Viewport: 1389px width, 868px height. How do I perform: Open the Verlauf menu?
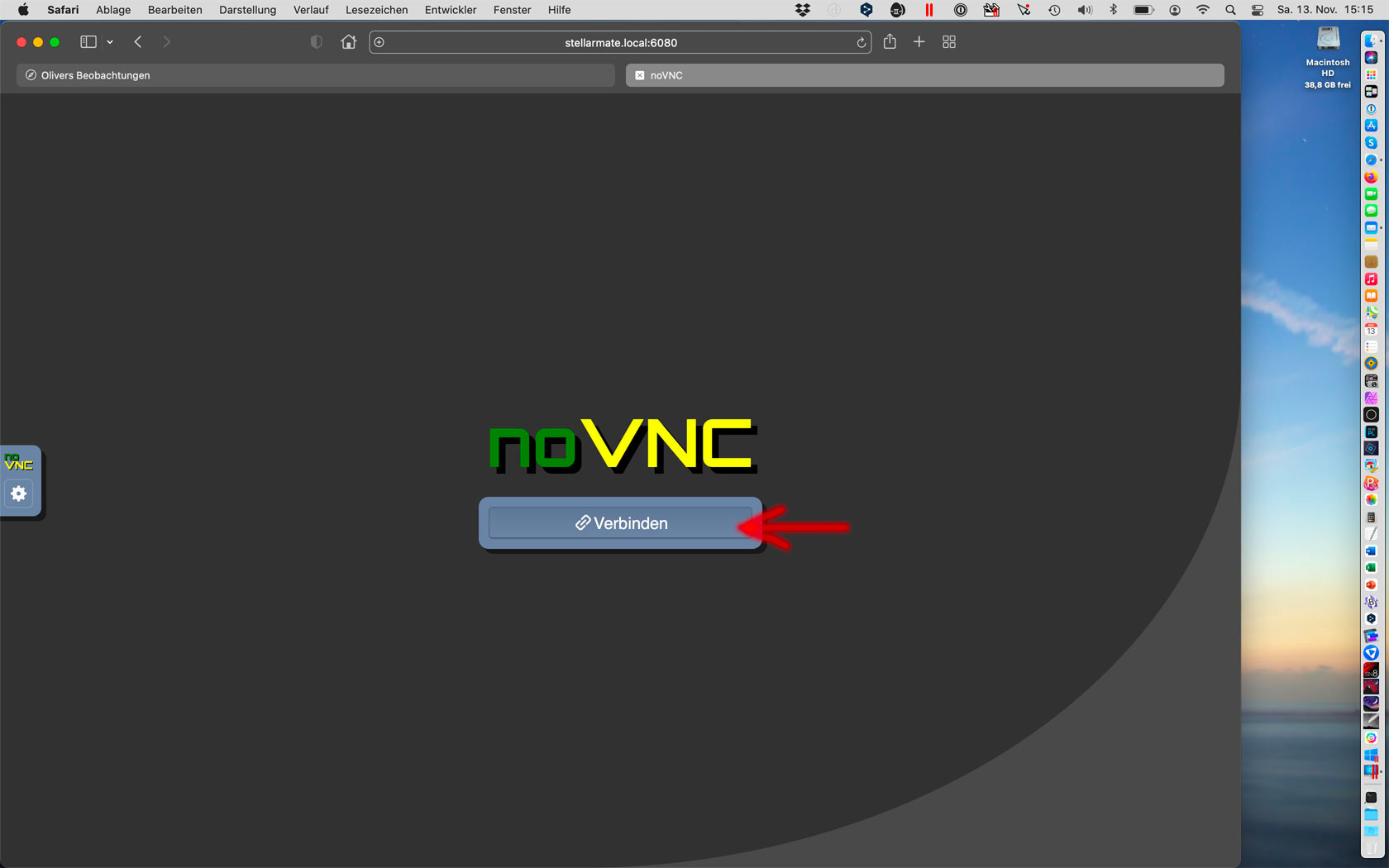tap(311, 10)
